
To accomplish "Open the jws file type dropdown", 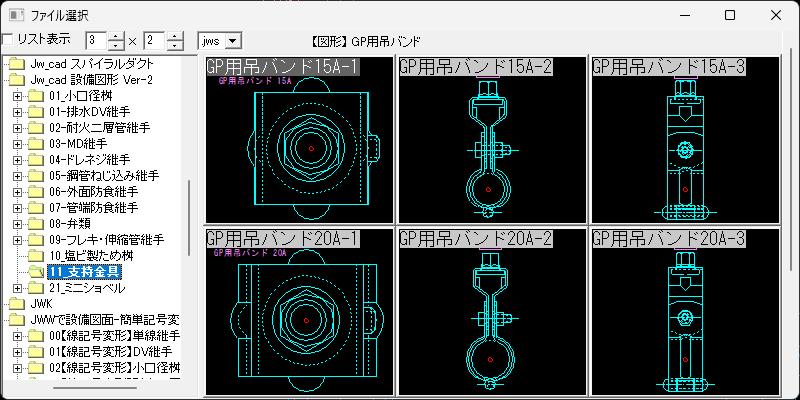I will click(x=233, y=41).
